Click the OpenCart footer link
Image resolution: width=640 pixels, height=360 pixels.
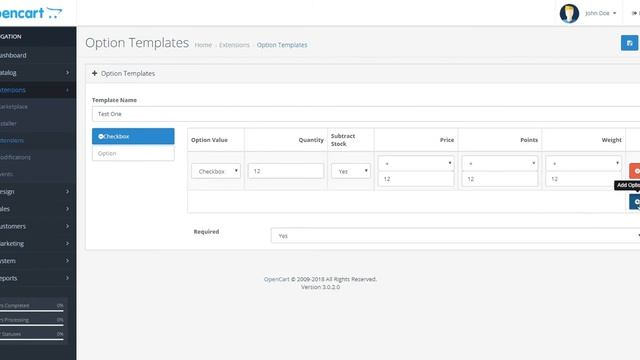coord(276,279)
